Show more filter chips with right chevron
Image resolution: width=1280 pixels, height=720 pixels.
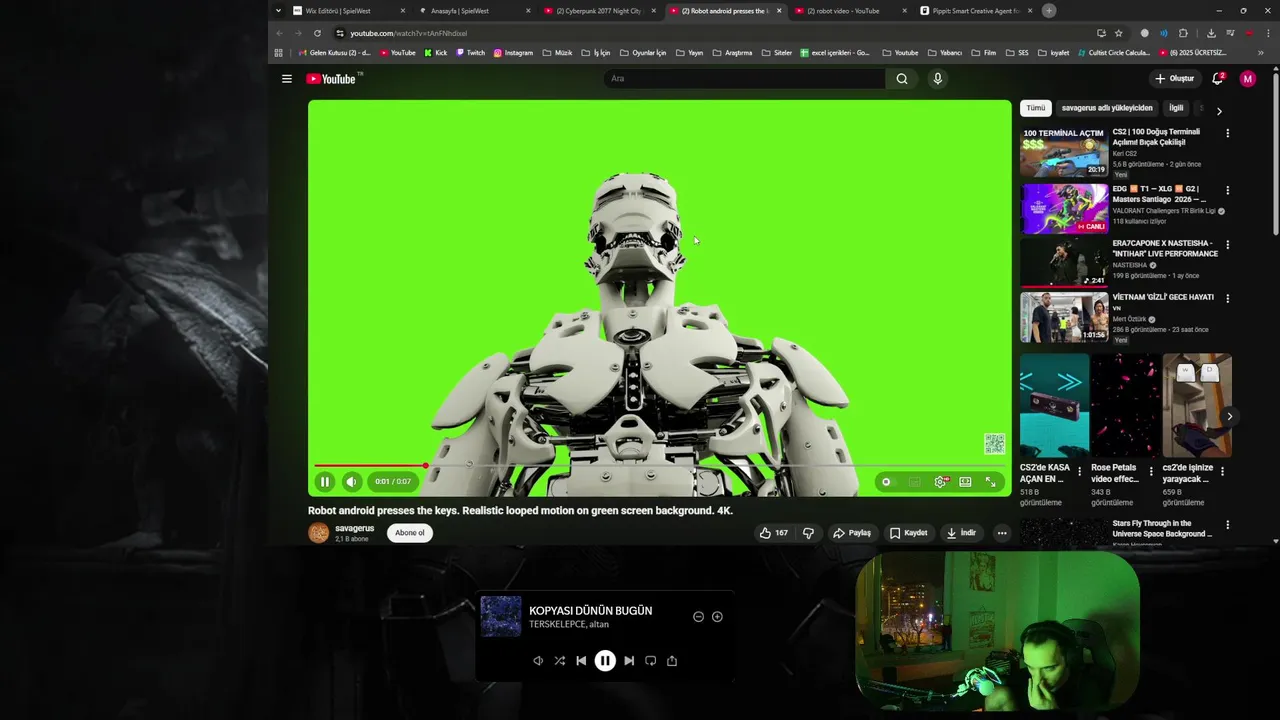1219,111
